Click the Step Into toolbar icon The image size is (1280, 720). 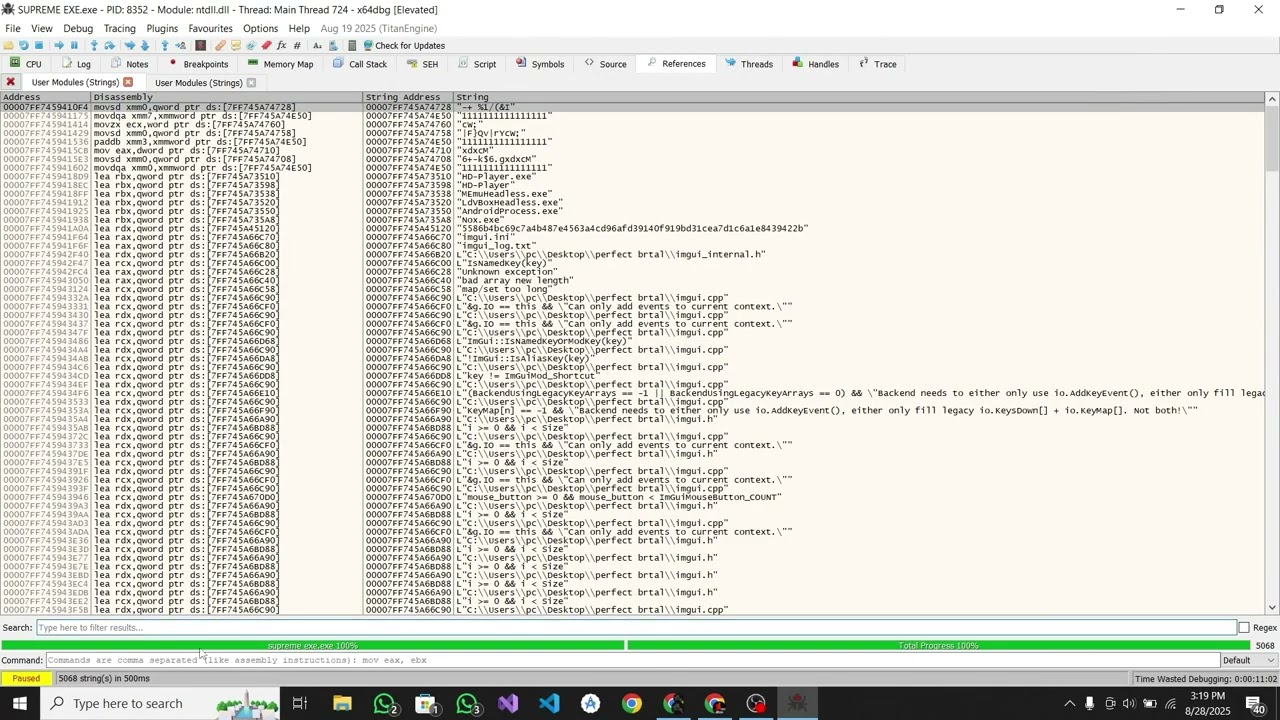tap(94, 45)
